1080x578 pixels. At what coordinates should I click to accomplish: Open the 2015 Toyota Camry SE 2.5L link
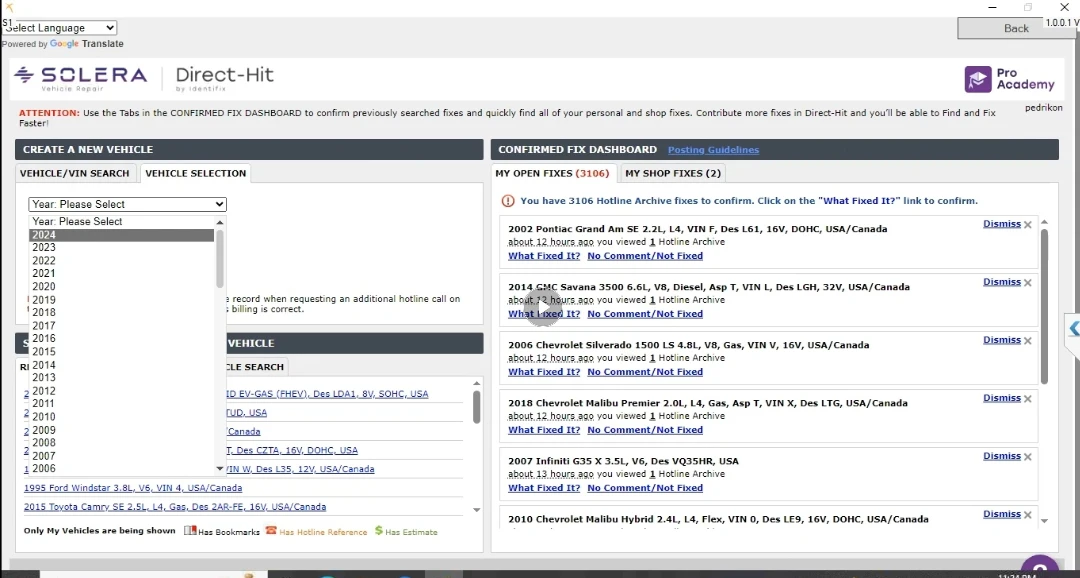(175, 506)
